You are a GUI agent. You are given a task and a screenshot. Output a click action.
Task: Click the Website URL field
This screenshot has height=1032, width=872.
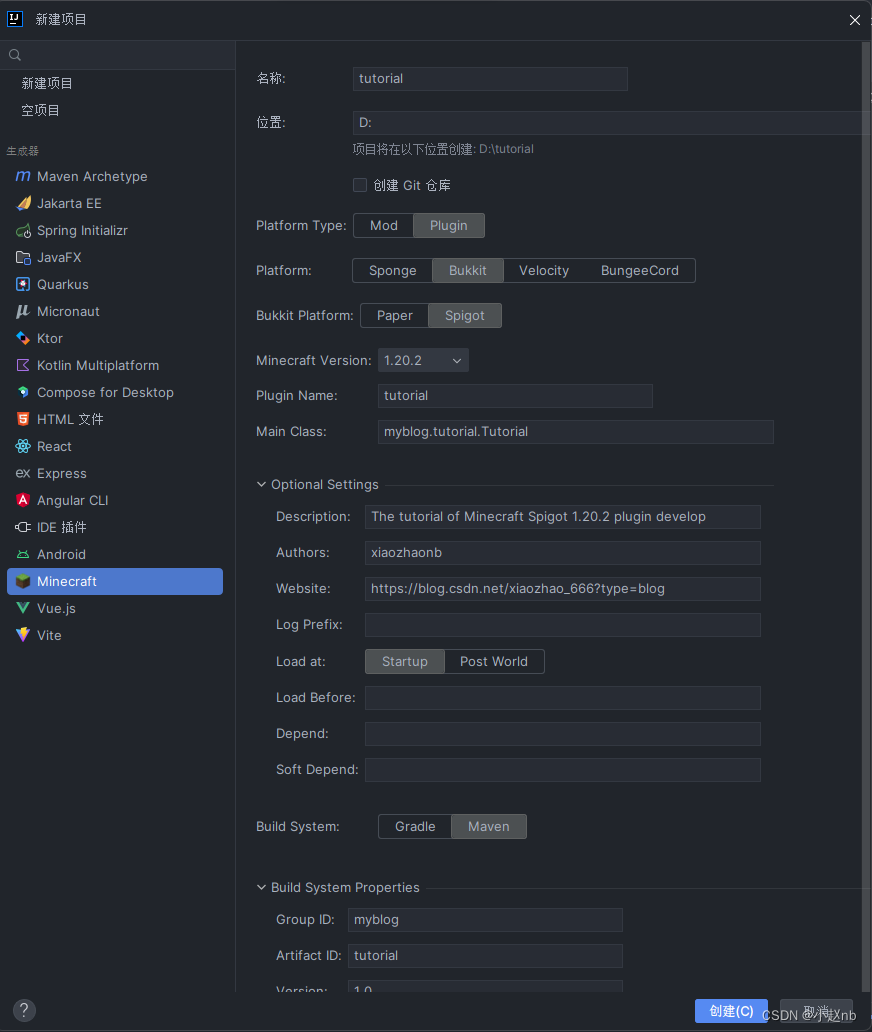click(x=563, y=589)
